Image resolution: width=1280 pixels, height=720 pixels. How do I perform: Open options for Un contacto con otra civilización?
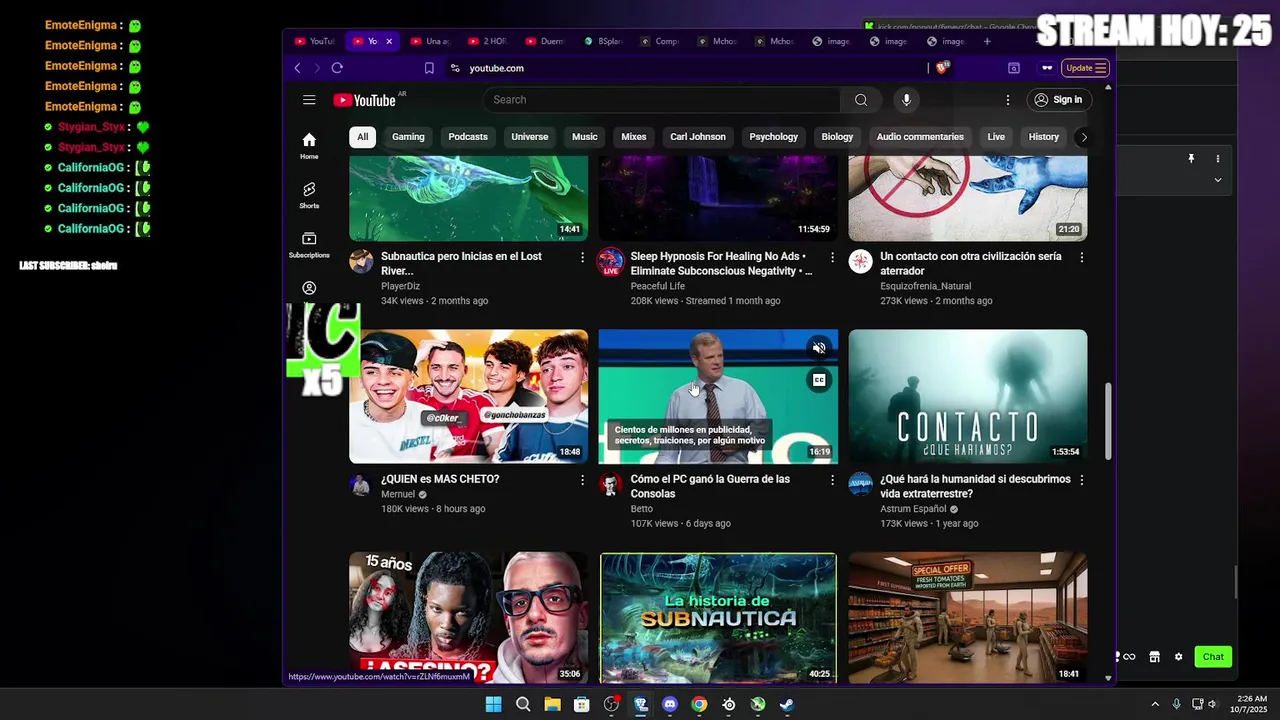coord(1081,257)
